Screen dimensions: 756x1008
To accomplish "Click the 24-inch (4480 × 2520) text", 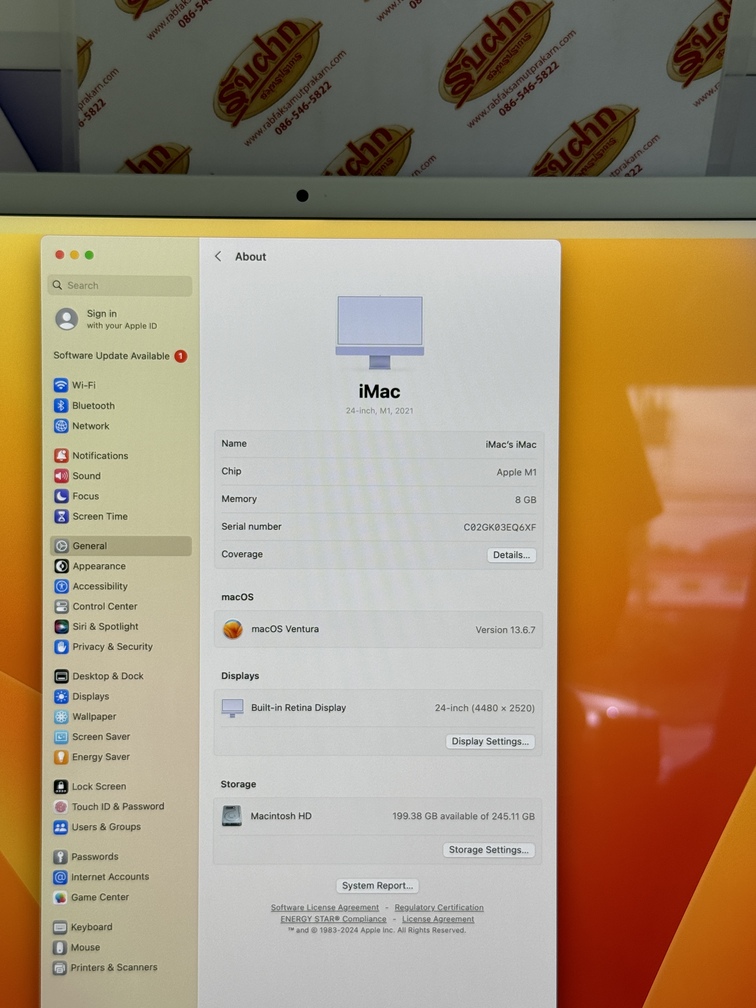I will click(x=485, y=708).
